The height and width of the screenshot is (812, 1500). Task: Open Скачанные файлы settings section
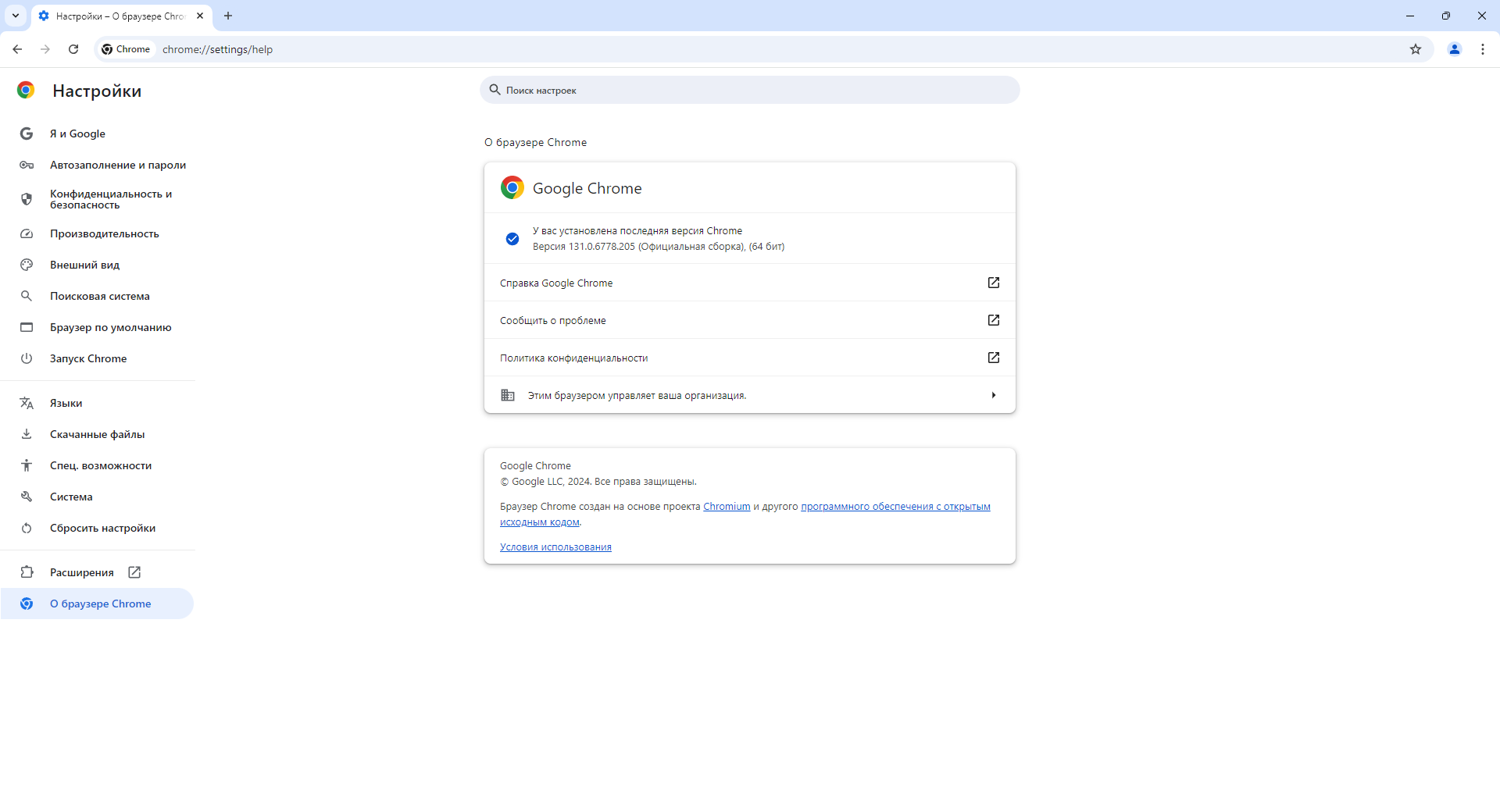pos(97,434)
